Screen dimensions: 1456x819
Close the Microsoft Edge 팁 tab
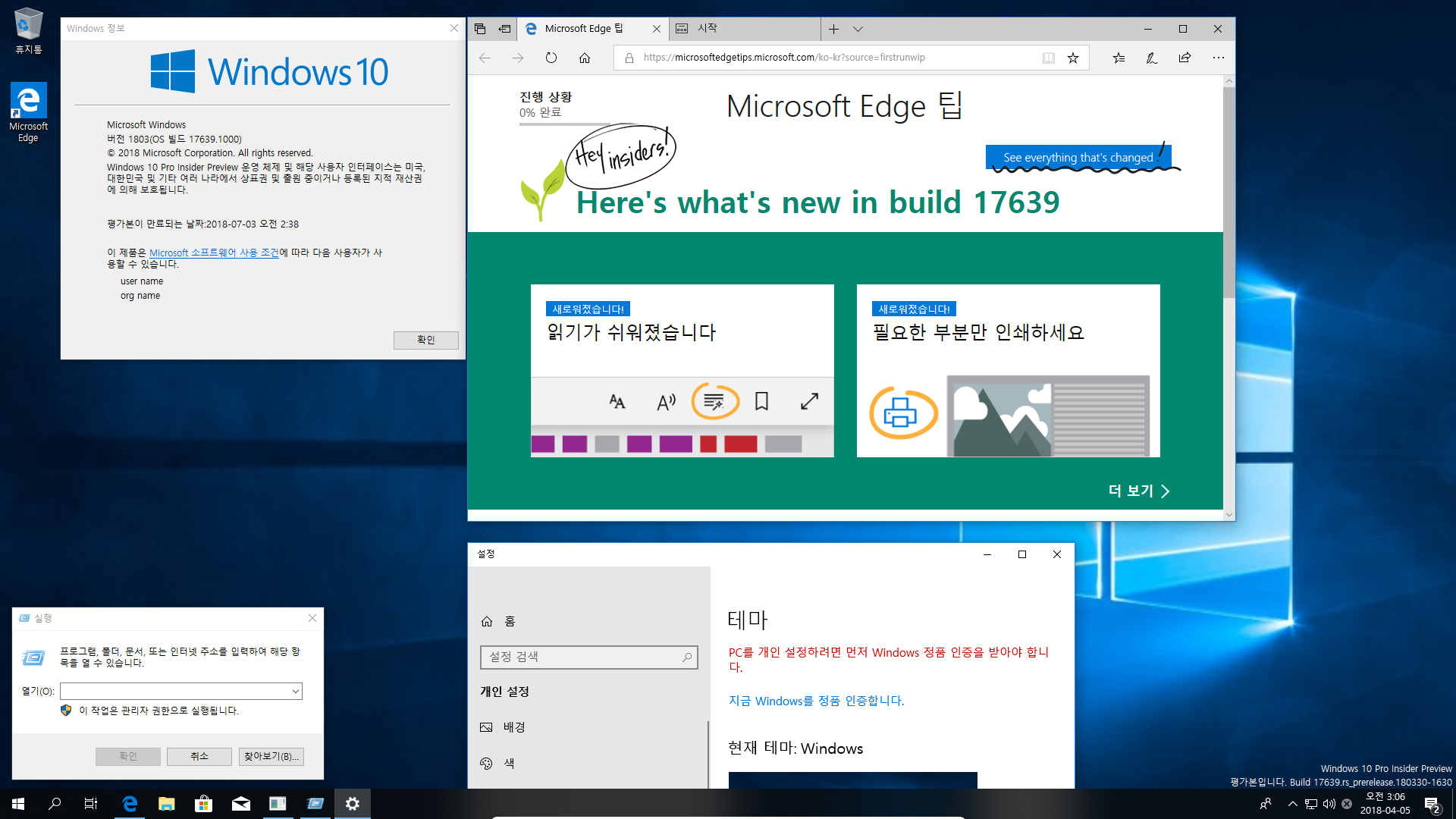[x=657, y=29]
